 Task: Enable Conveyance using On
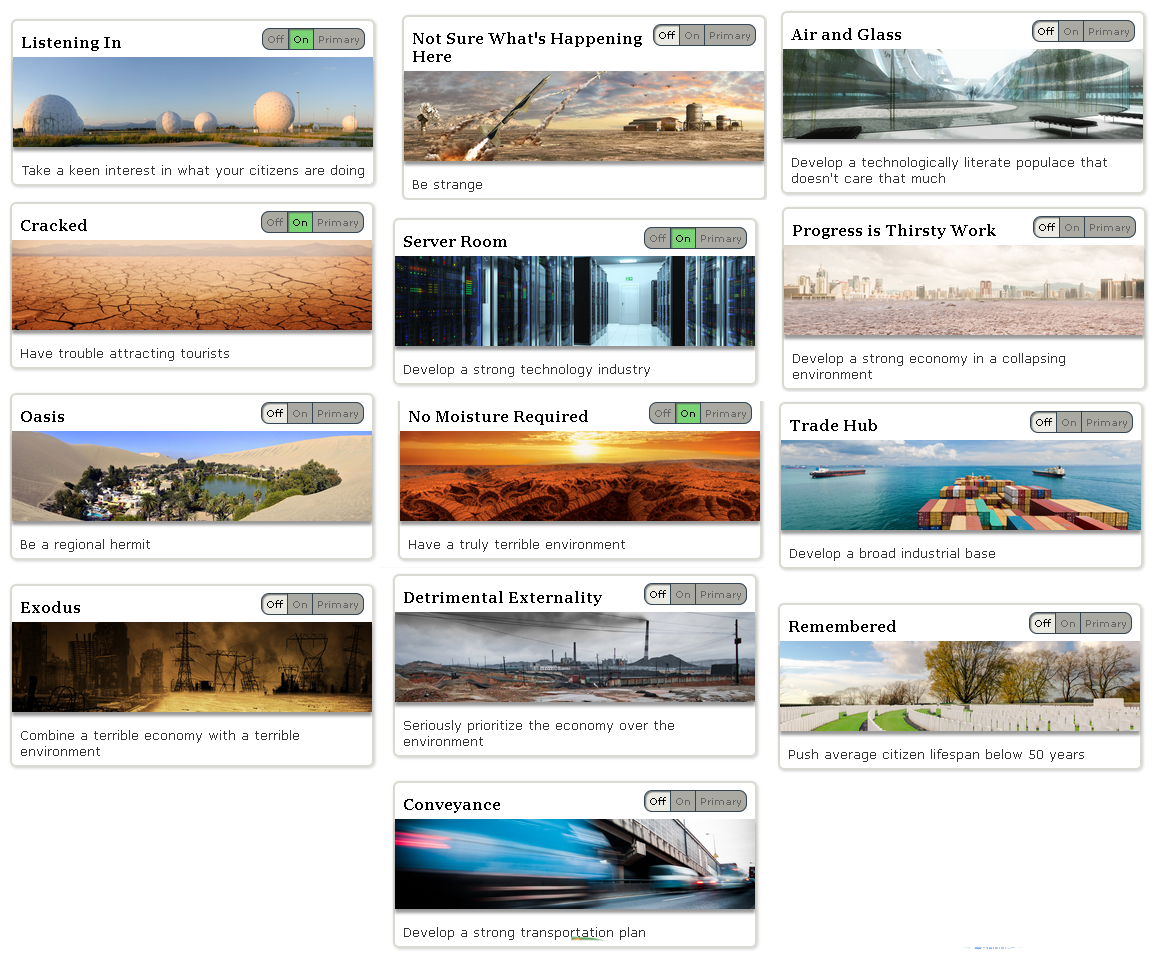pos(683,801)
